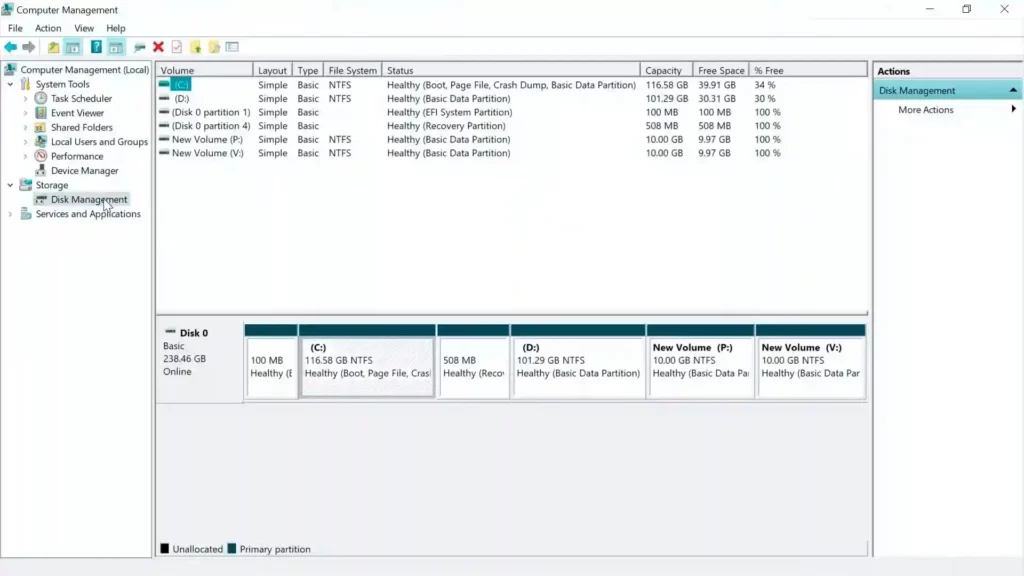
Task: Click the Performance icon in tree
Action: click(x=40, y=156)
